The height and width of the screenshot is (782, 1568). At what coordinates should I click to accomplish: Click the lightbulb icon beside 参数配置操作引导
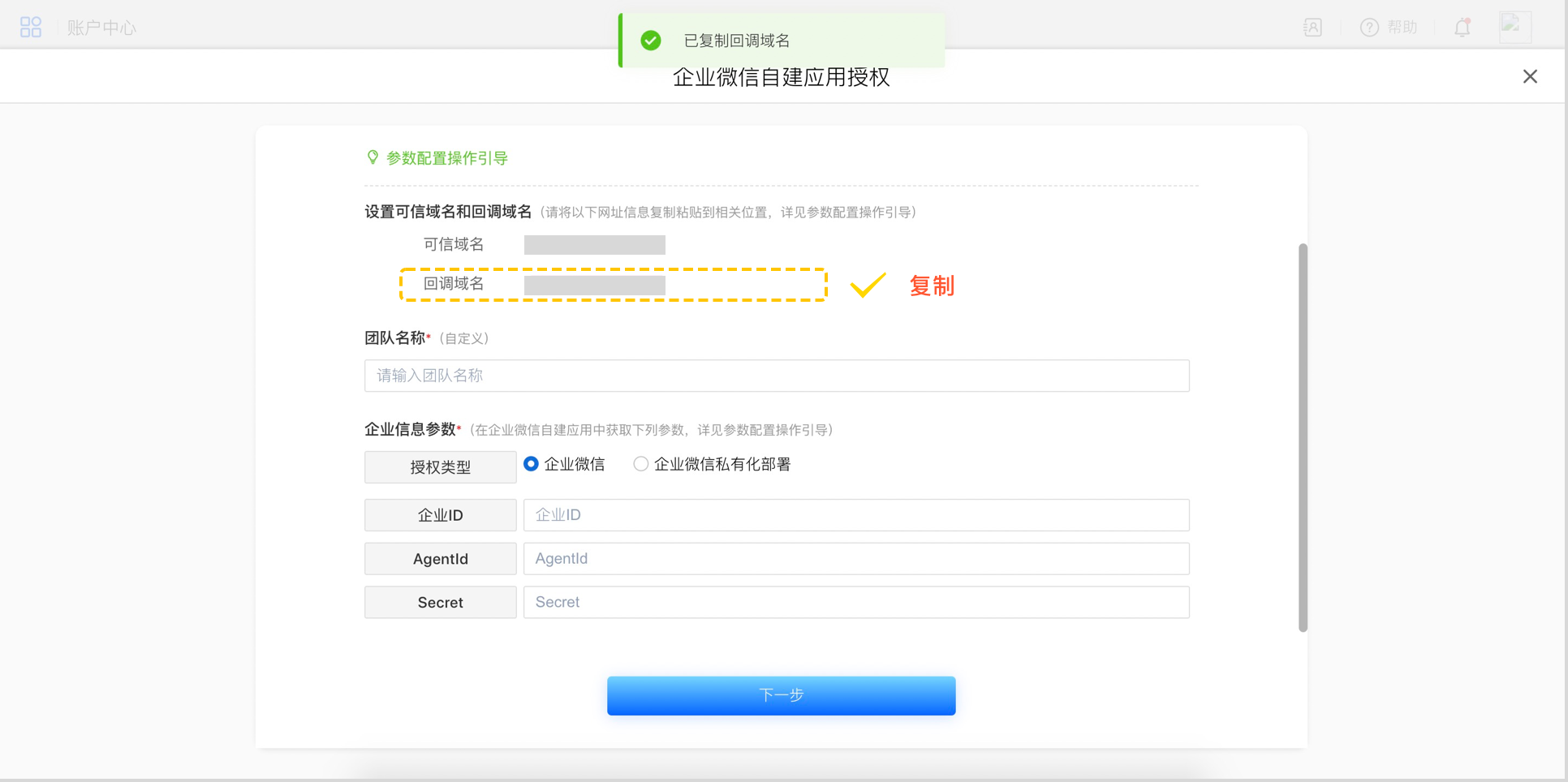[373, 157]
